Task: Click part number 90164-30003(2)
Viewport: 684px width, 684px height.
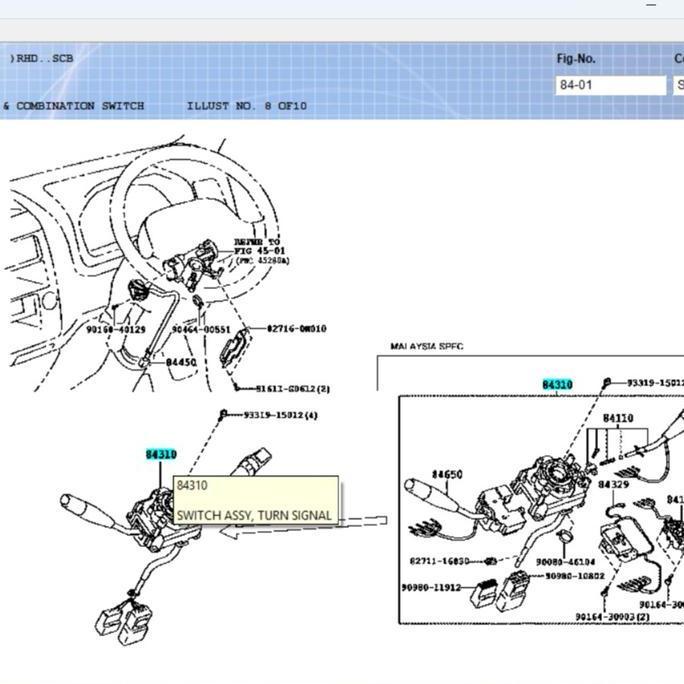Action: tap(612, 617)
